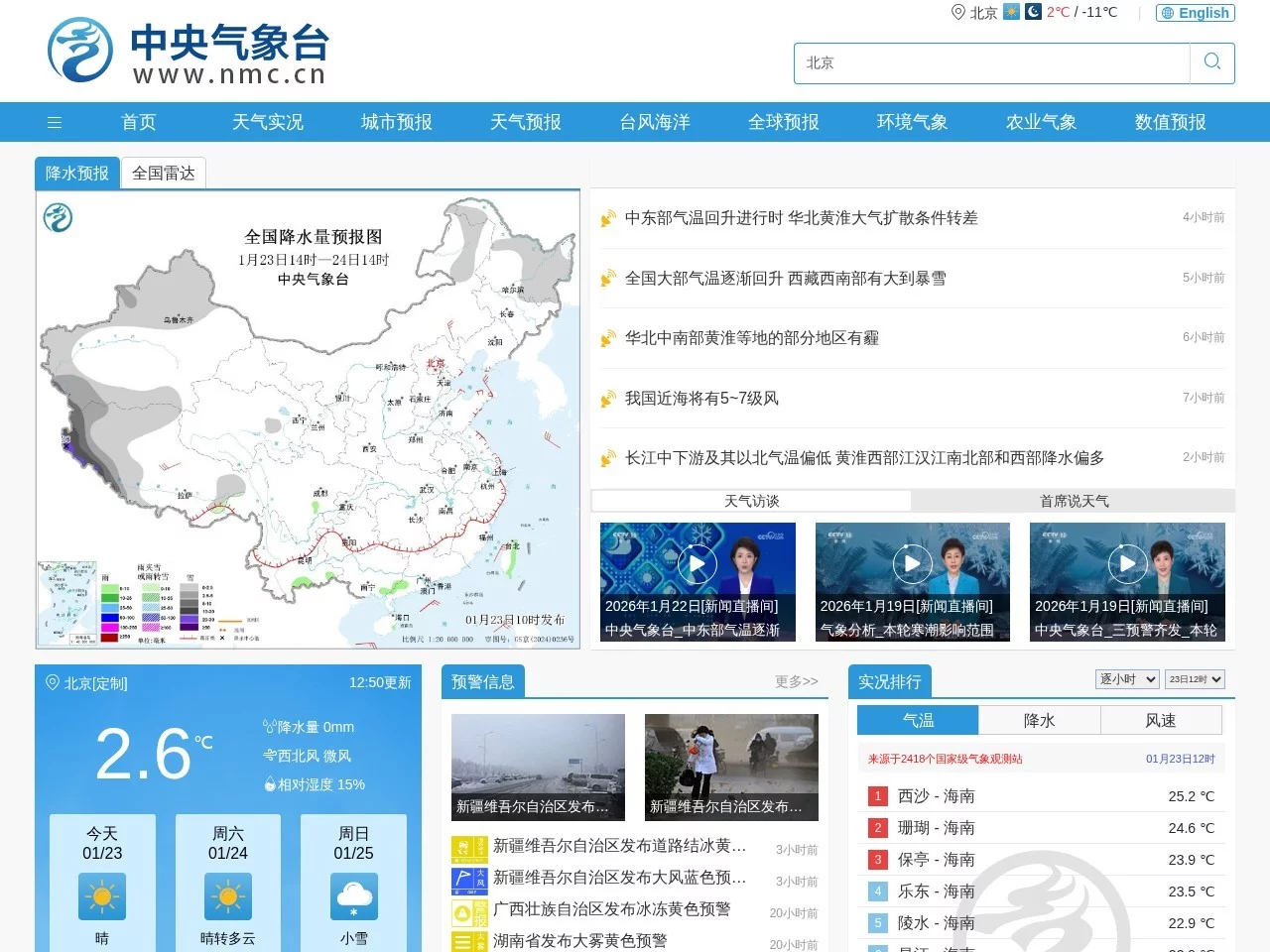Play the 1月22日 新闻直播间 video

pyautogui.click(x=698, y=563)
